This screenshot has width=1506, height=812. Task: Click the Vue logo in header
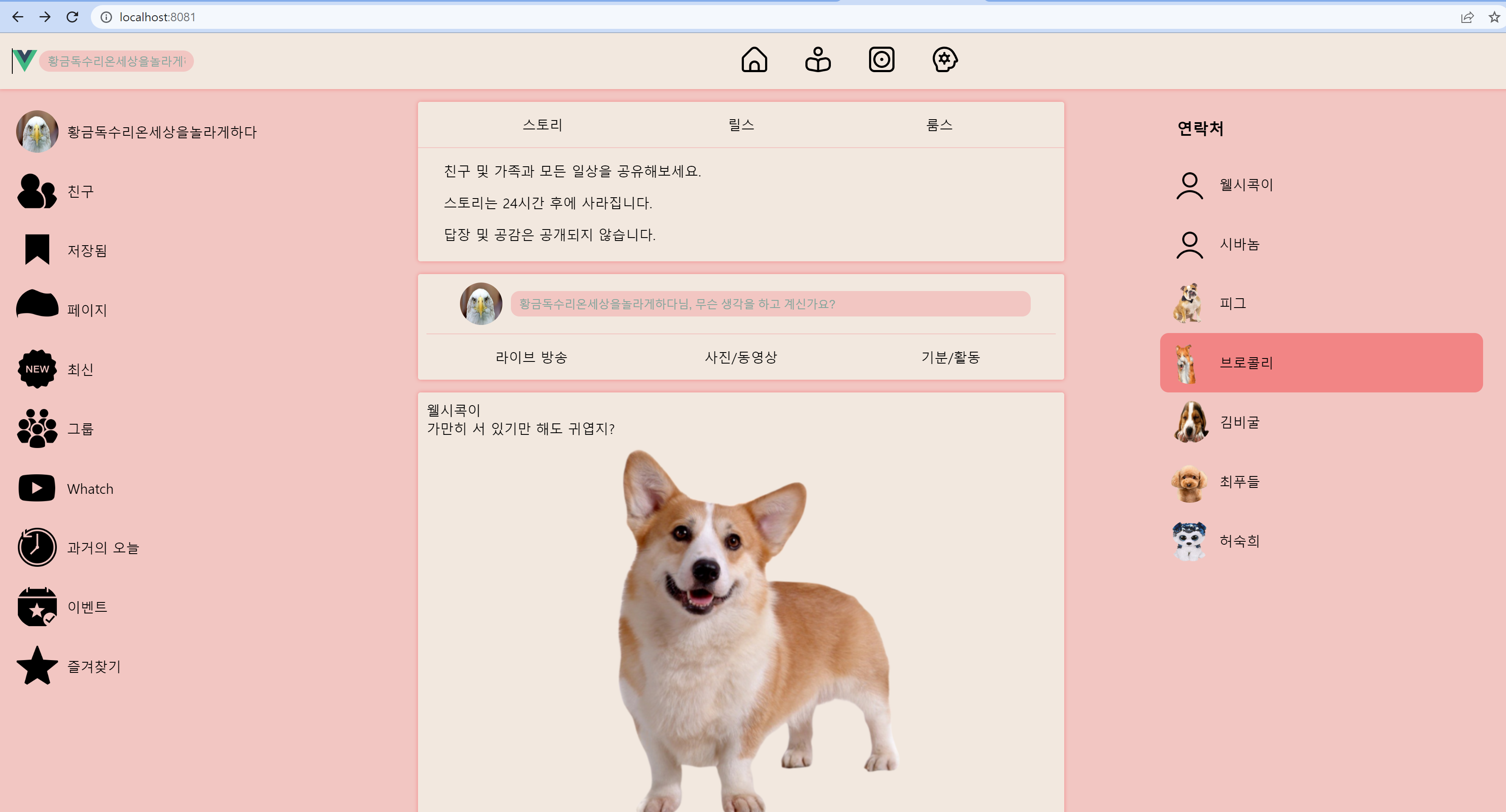[25, 61]
